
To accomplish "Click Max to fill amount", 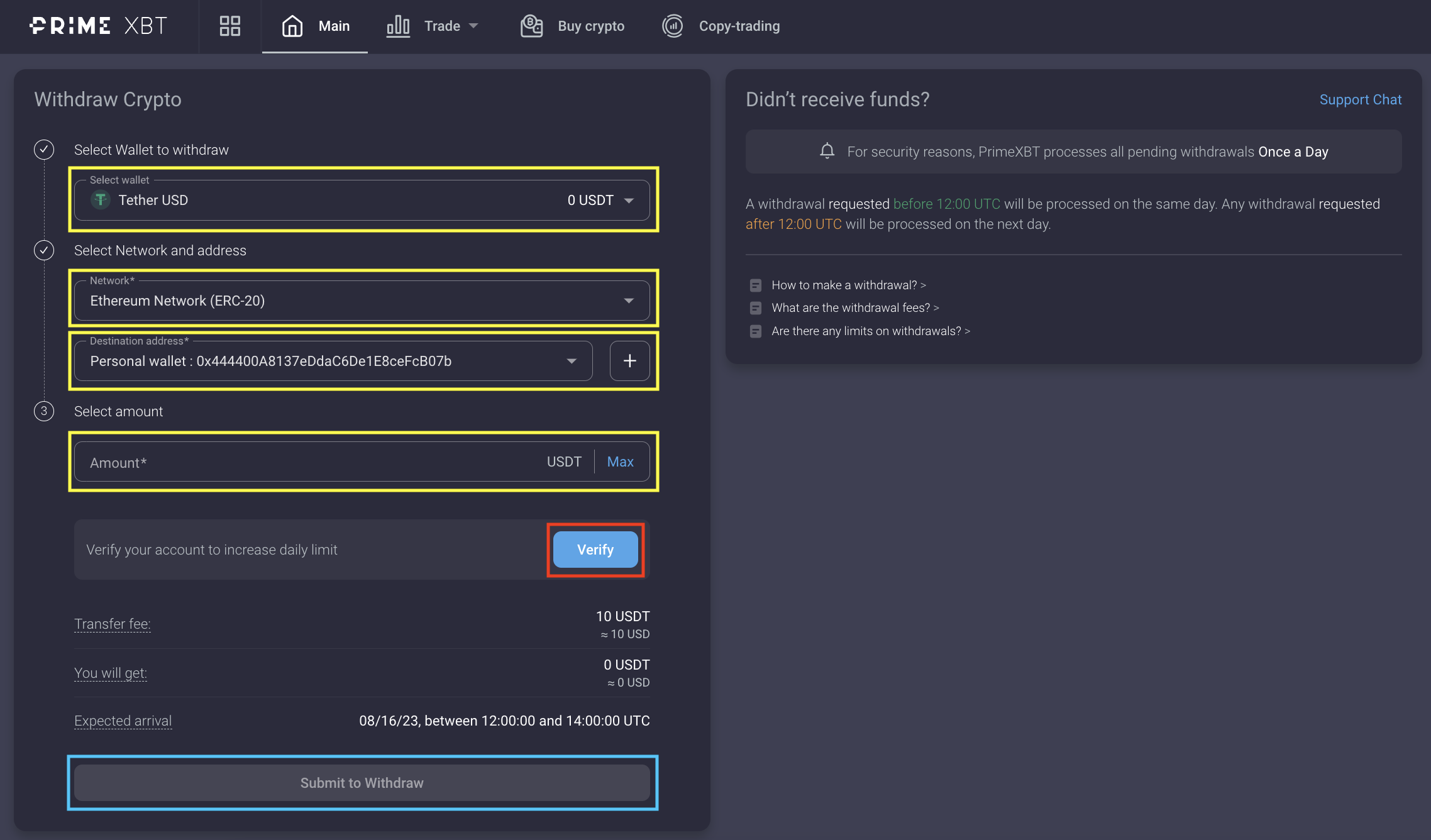I will (620, 462).
